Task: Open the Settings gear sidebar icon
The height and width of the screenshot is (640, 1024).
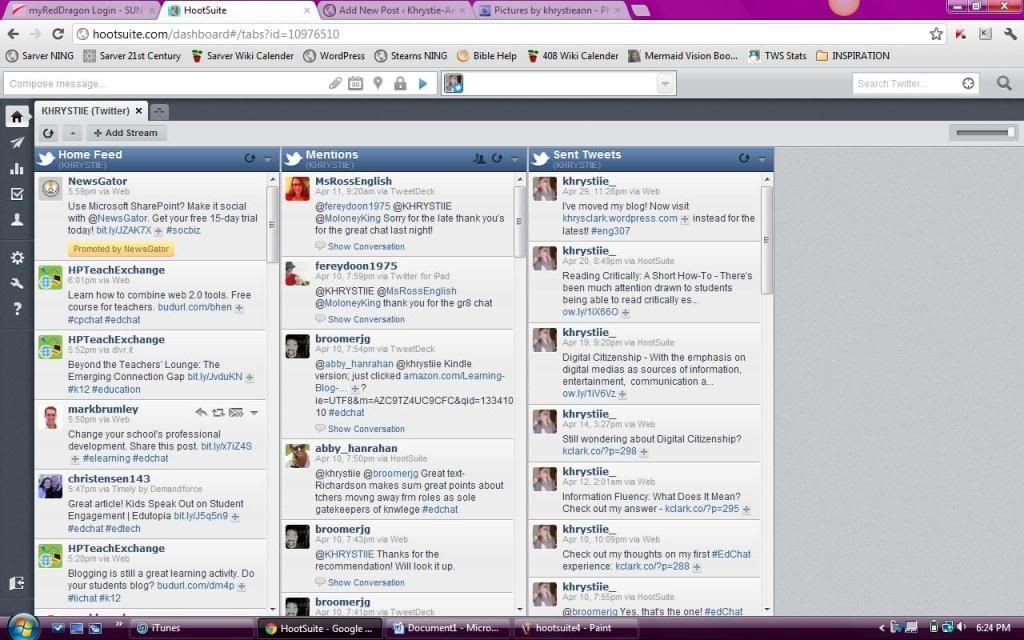Action: click(x=17, y=257)
